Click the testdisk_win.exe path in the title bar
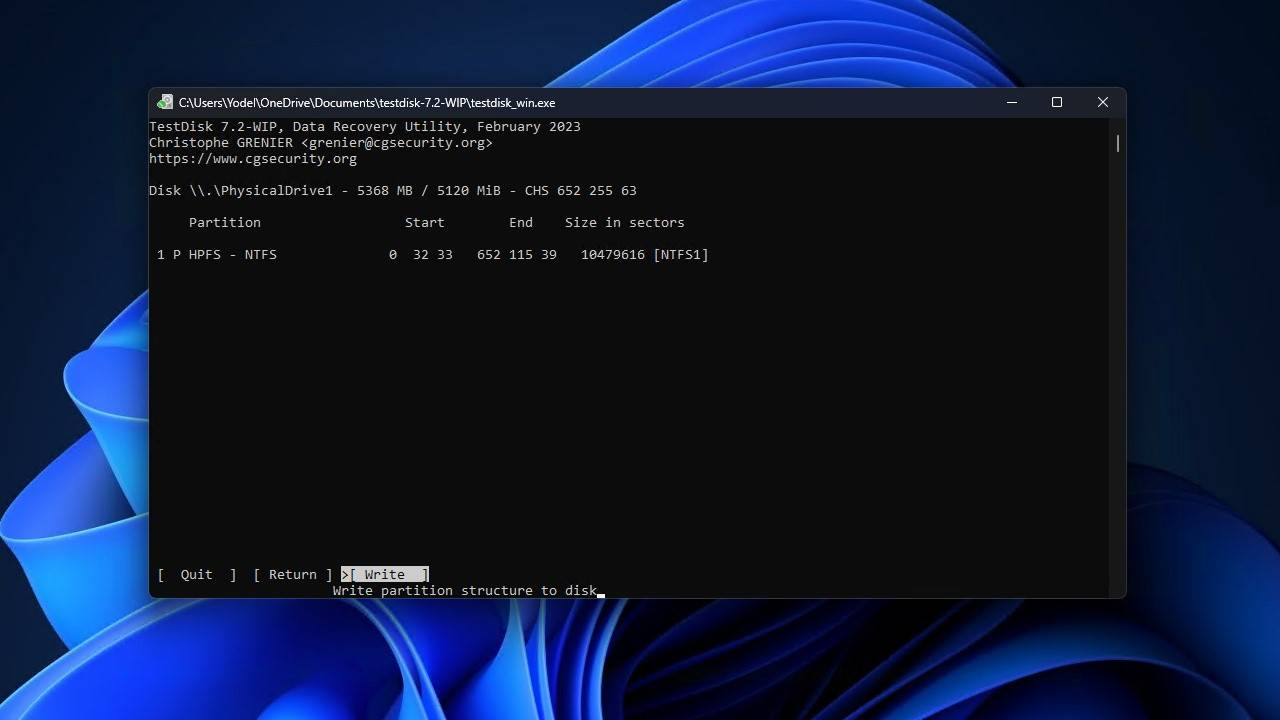This screenshot has height=720, width=1280. (x=366, y=102)
